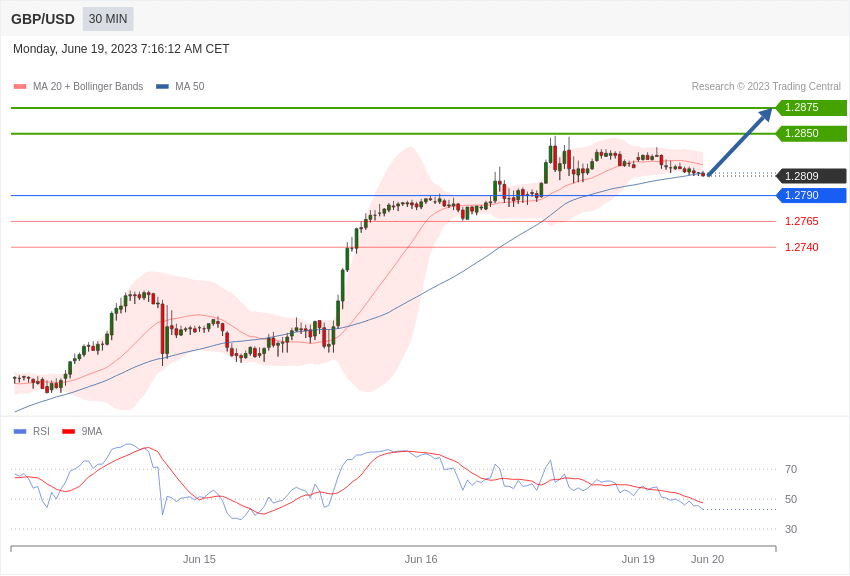850x576 pixels.
Task: Select the 1.2875 green price label
Action: [x=812, y=108]
